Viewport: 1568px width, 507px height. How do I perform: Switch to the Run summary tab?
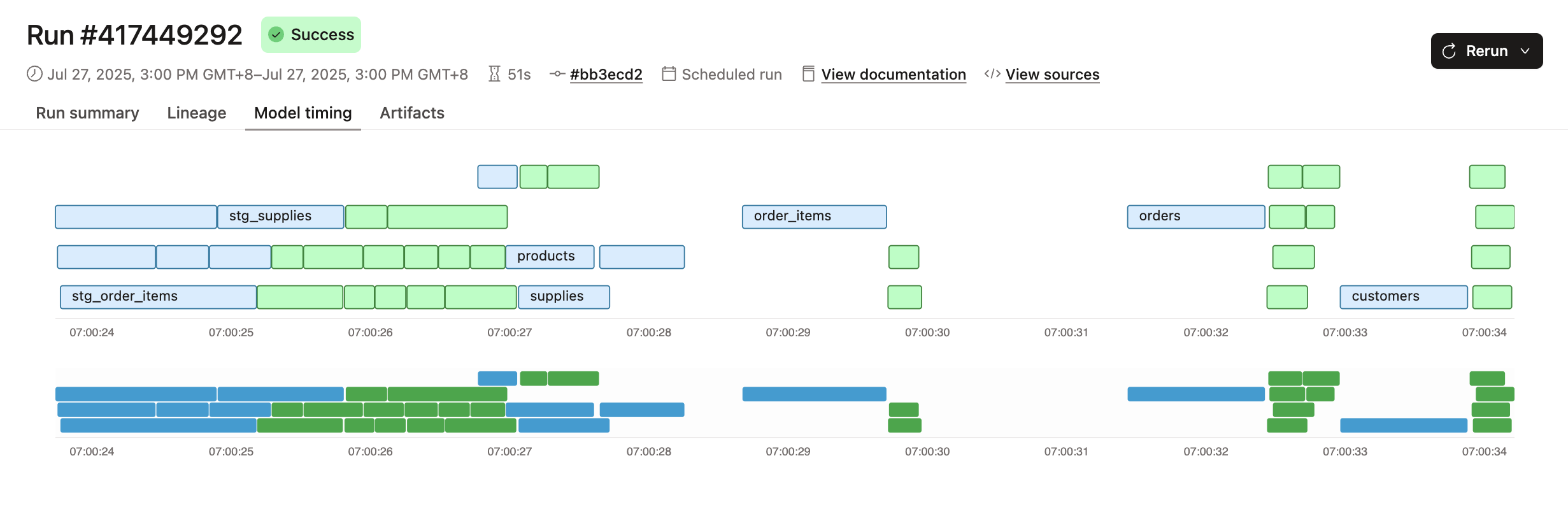[87, 113]
